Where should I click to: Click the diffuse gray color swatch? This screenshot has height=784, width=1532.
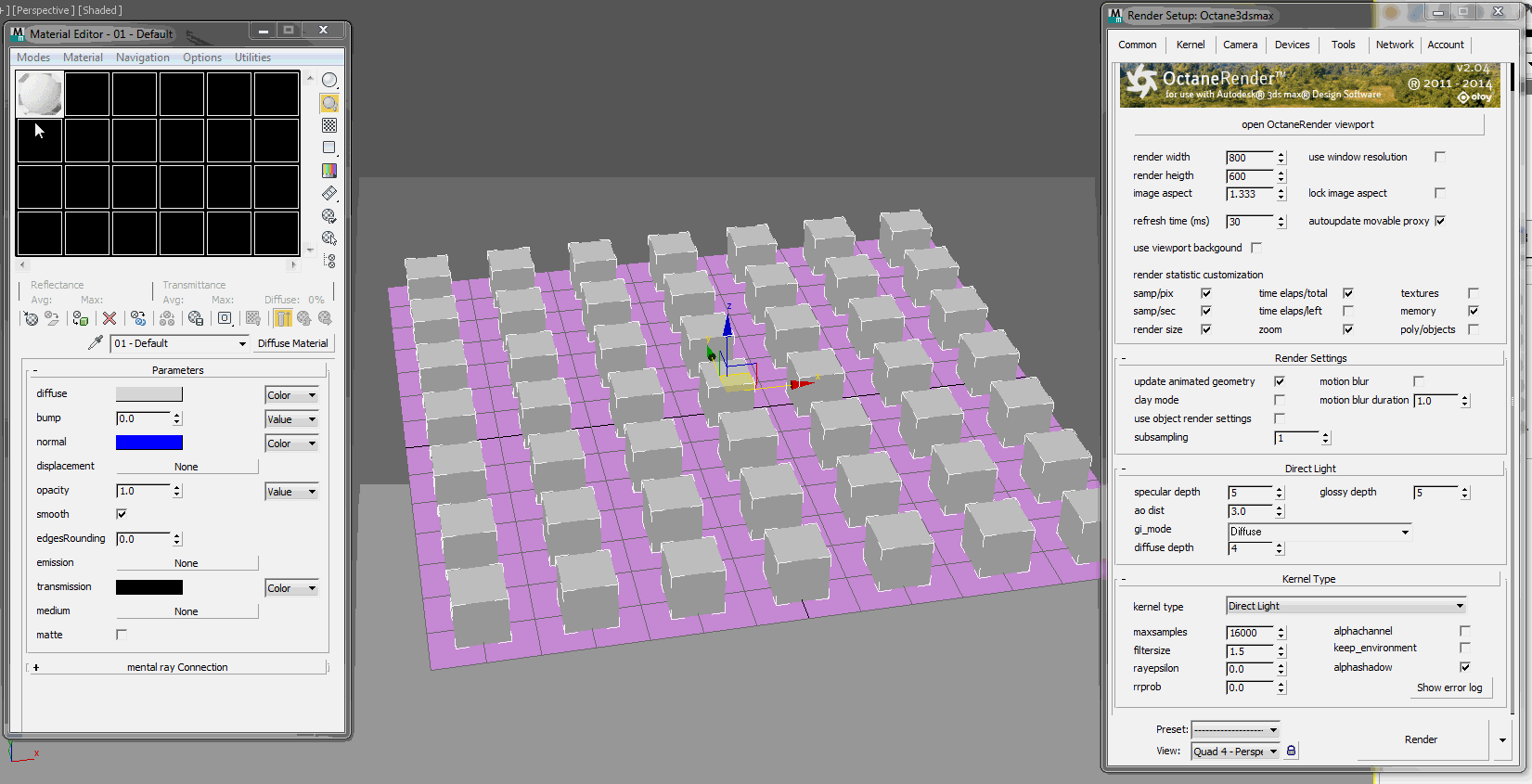click(149, 394)
